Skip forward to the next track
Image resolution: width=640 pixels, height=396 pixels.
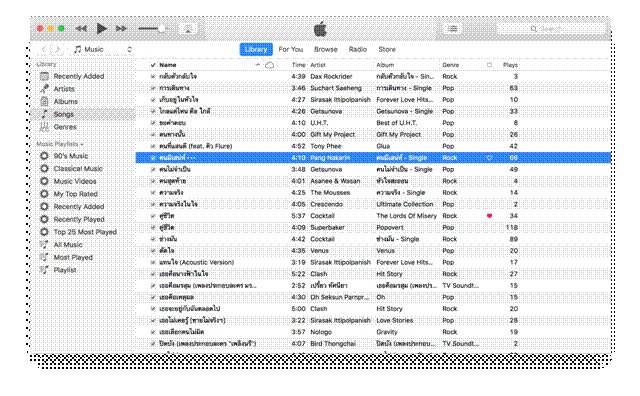121,29
